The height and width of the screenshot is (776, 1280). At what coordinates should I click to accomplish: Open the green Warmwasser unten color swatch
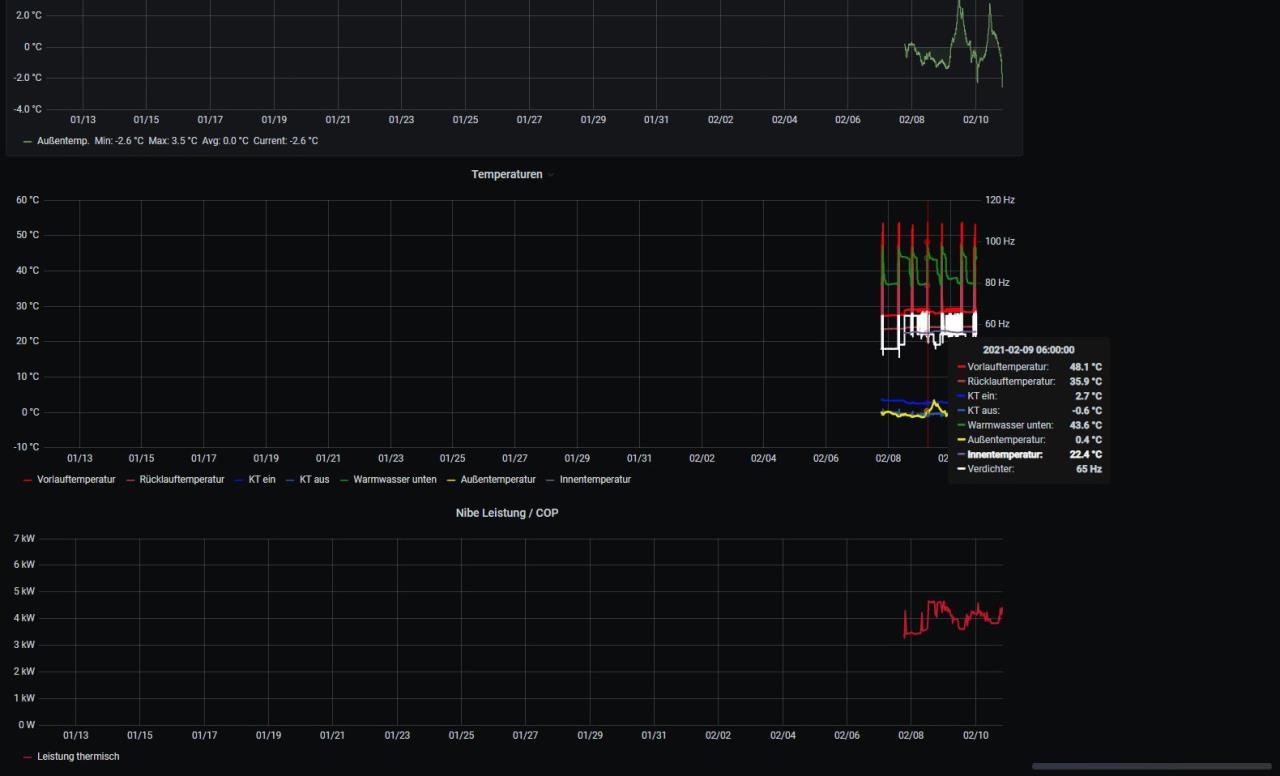[x=345, y=480]
